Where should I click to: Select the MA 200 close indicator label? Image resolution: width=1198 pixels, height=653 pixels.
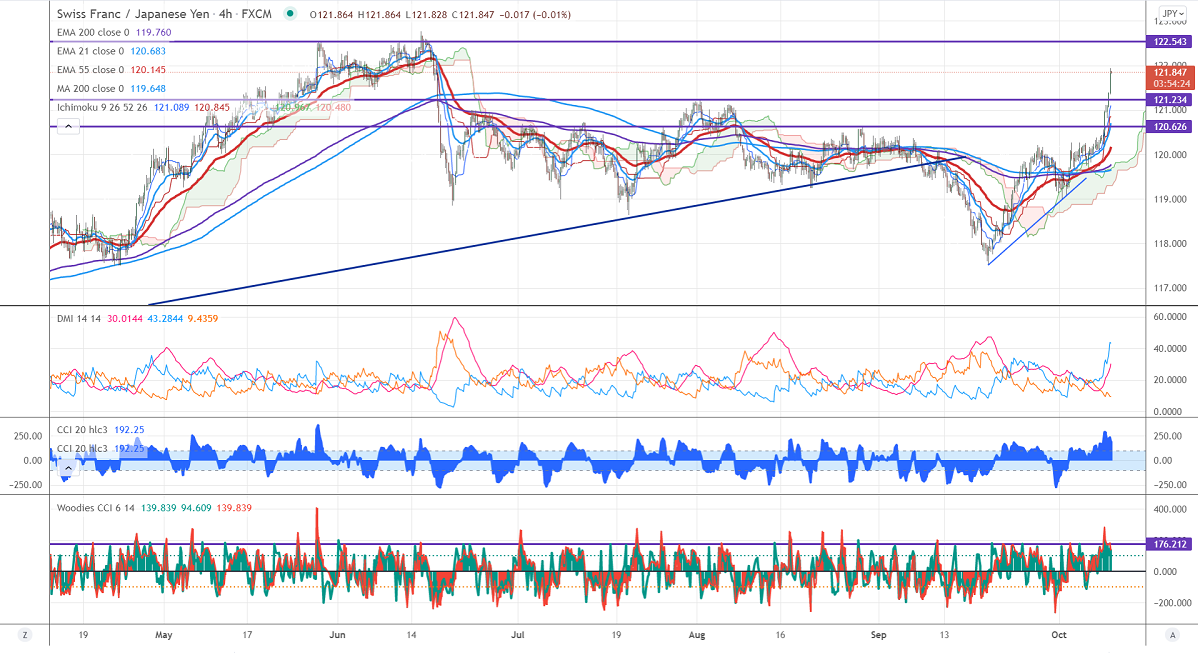89,89
